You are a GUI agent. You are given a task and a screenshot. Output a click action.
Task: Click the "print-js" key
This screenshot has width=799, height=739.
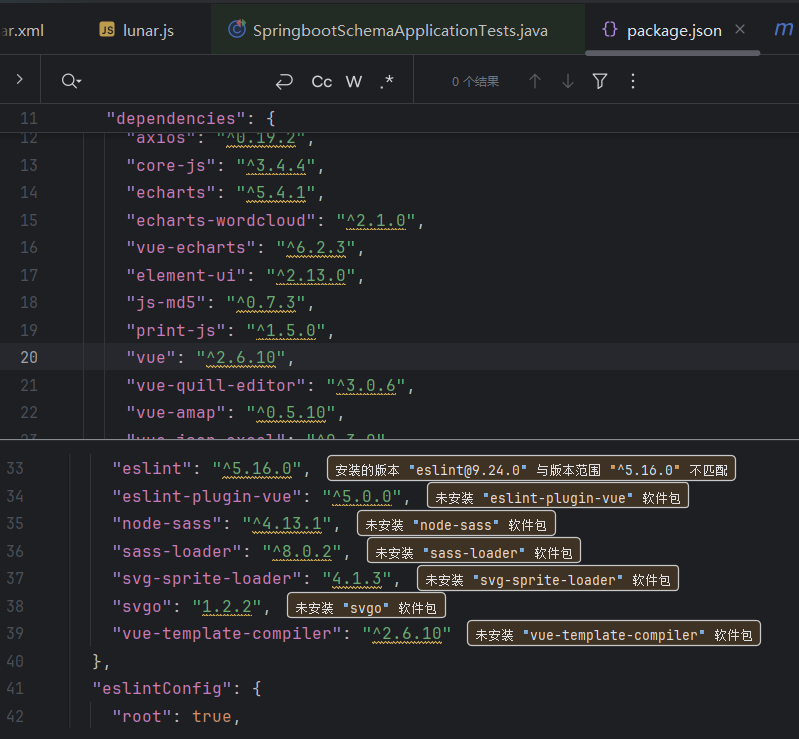click(x=176, y=331)
